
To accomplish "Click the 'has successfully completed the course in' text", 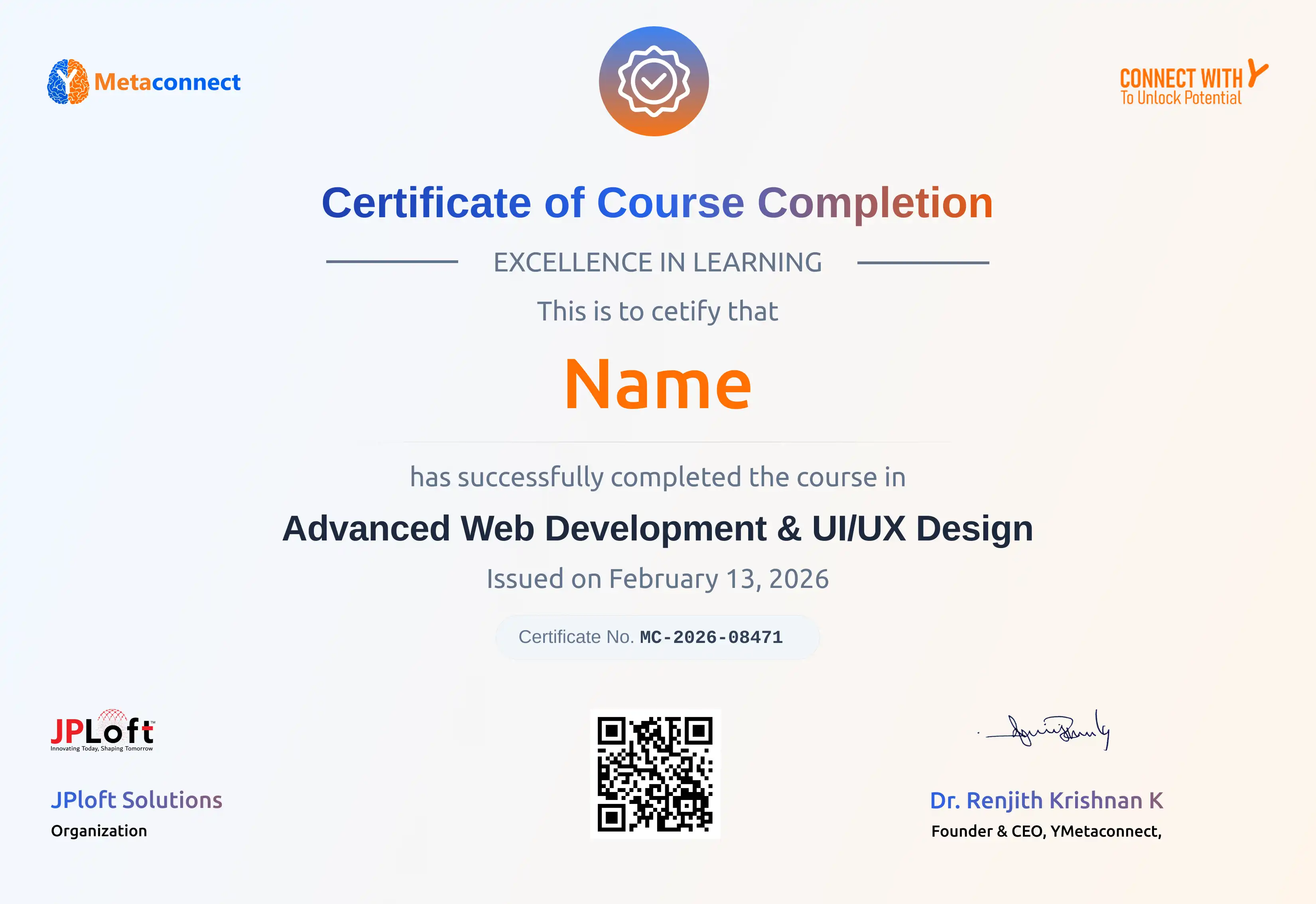I will tap(658, 477).
